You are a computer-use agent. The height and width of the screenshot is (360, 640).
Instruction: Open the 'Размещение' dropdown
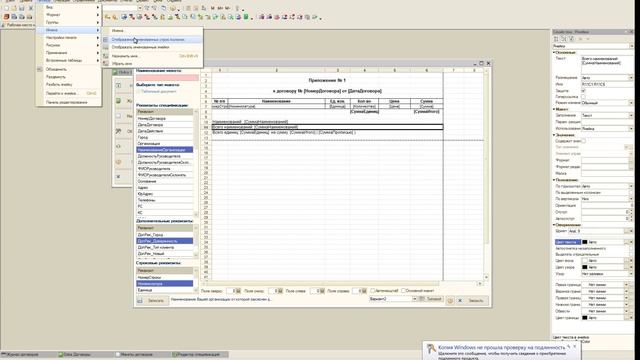point(631,78)
